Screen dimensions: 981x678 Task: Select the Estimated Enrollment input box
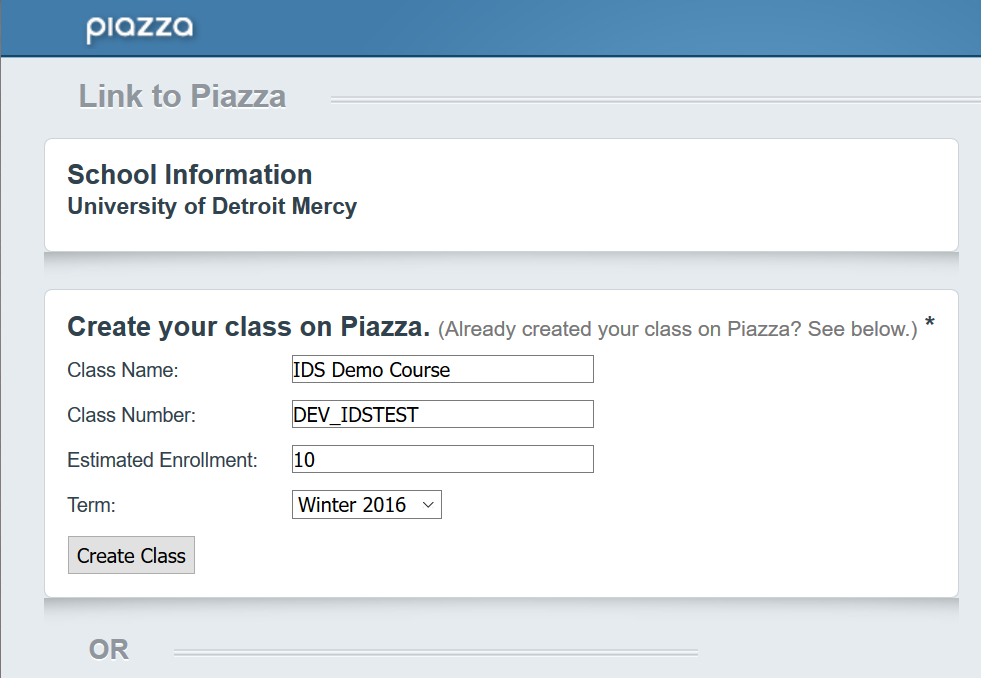click(x=442, y=459)
